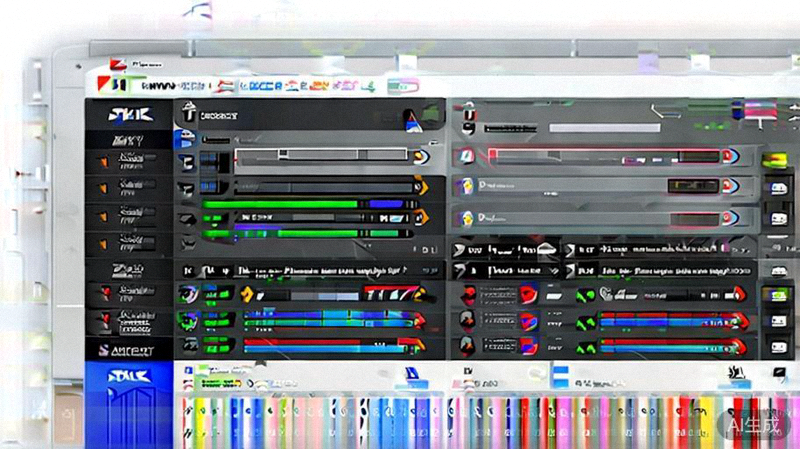Click the blue round icon below the bucket icon
The height and width of the screenshot is (449, 800).
[185, 139]
